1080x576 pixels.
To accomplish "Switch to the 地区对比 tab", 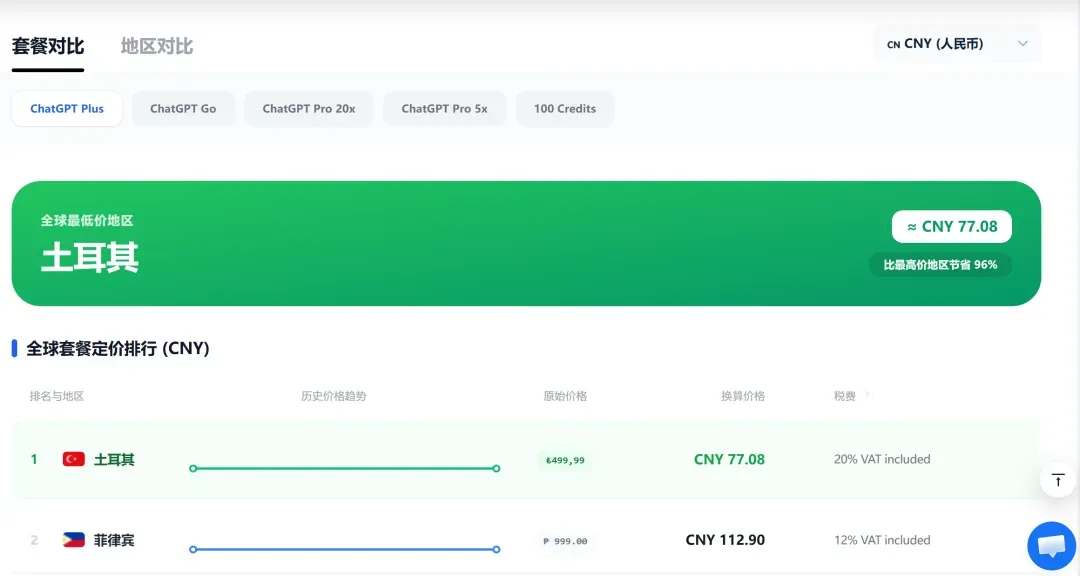I will [x=157, y=47].
